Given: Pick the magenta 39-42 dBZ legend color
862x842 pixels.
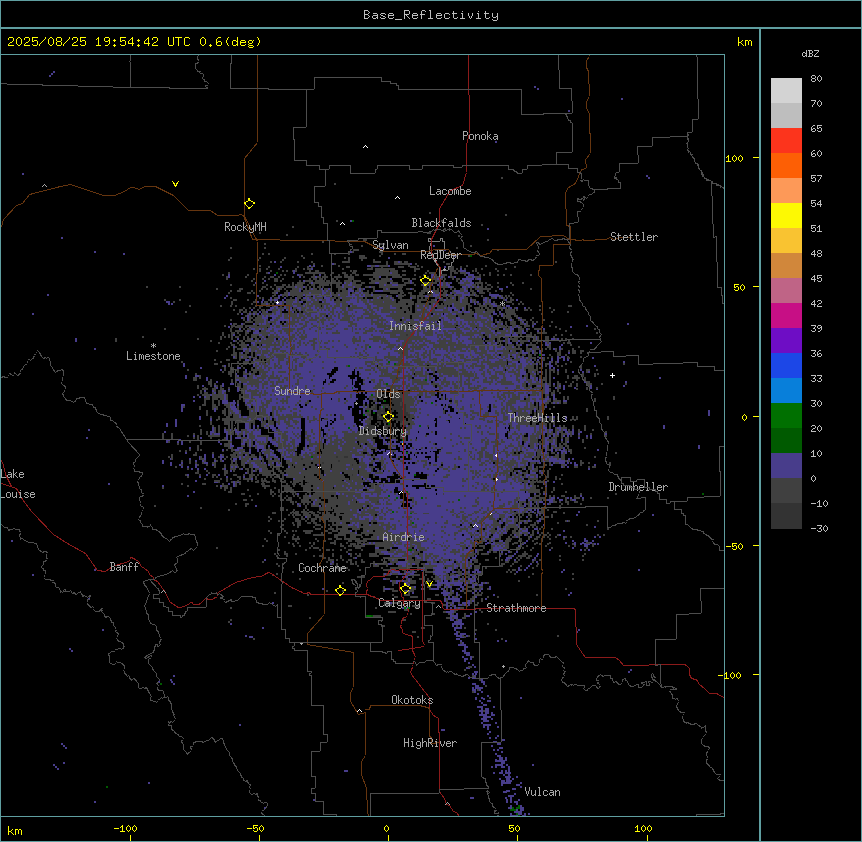Looking at the screenshot, I should [x=786, y=315].
